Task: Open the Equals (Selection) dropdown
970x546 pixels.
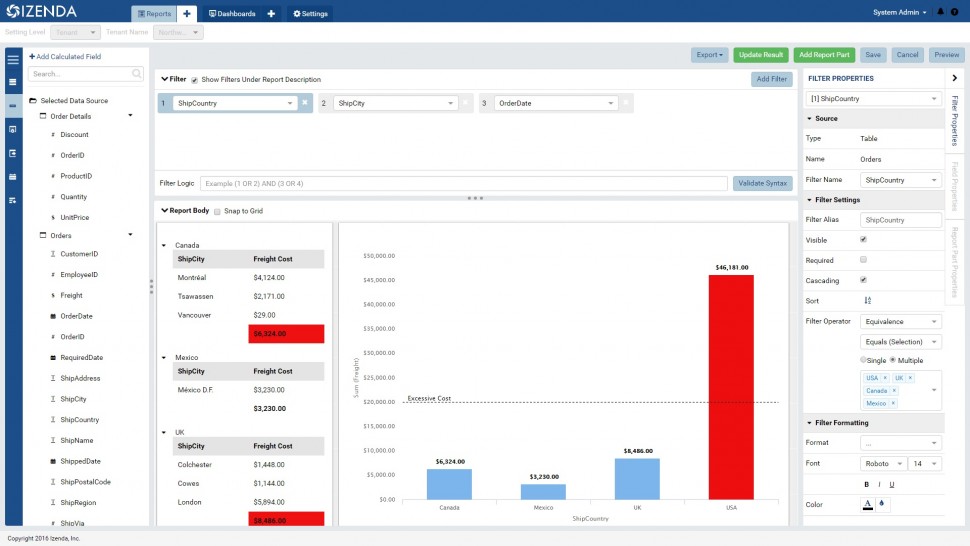Action: [901, 341]
